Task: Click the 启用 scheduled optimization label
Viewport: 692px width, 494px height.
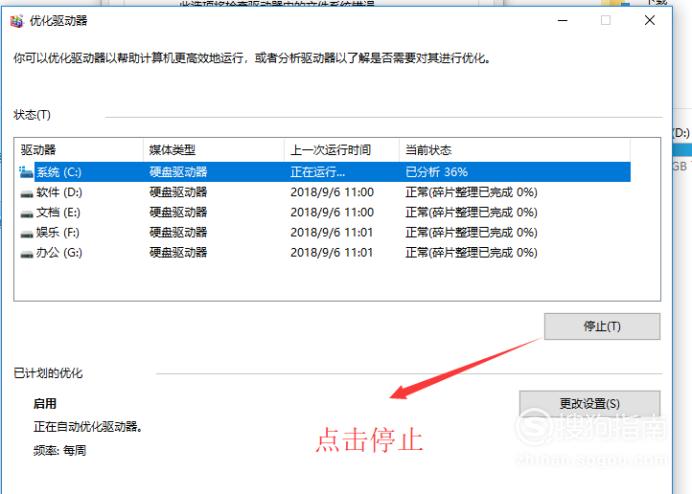Action: (45, 403)
